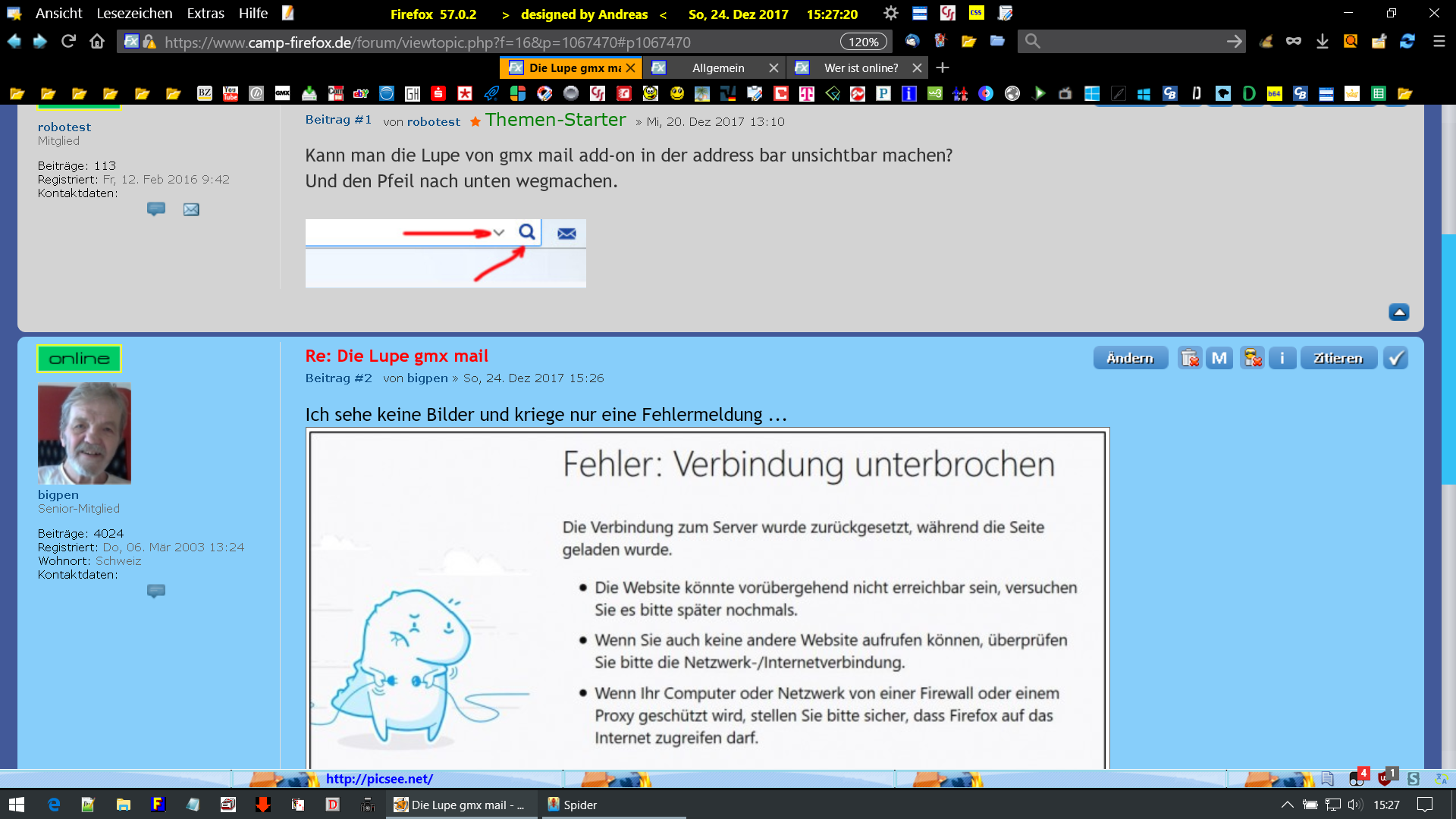
Task: Click the 120% zoom level indicator
Action: click(x=863, y=42)
